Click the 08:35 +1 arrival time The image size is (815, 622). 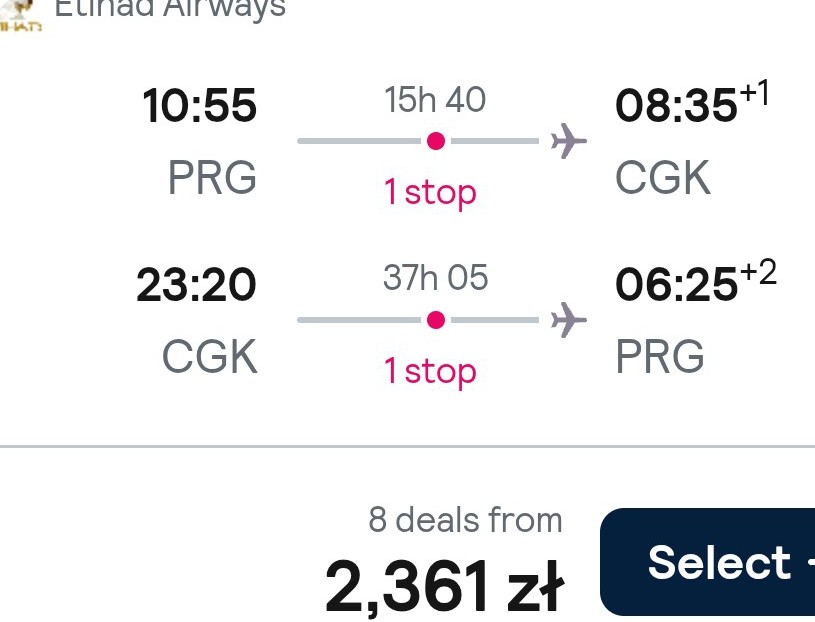click(x=692, y=101)
